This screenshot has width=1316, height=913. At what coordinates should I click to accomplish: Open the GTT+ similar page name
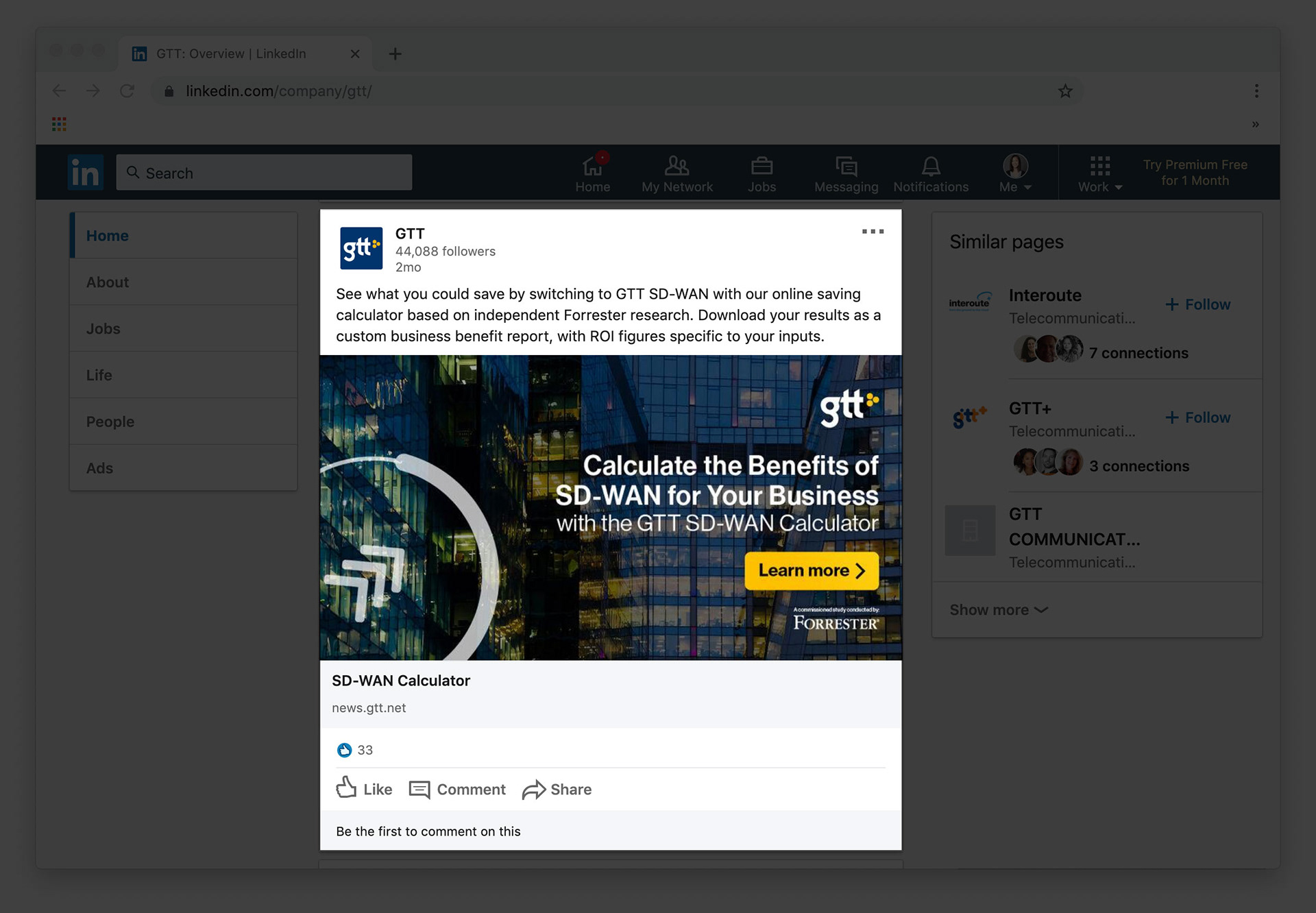click(1030, 409)
